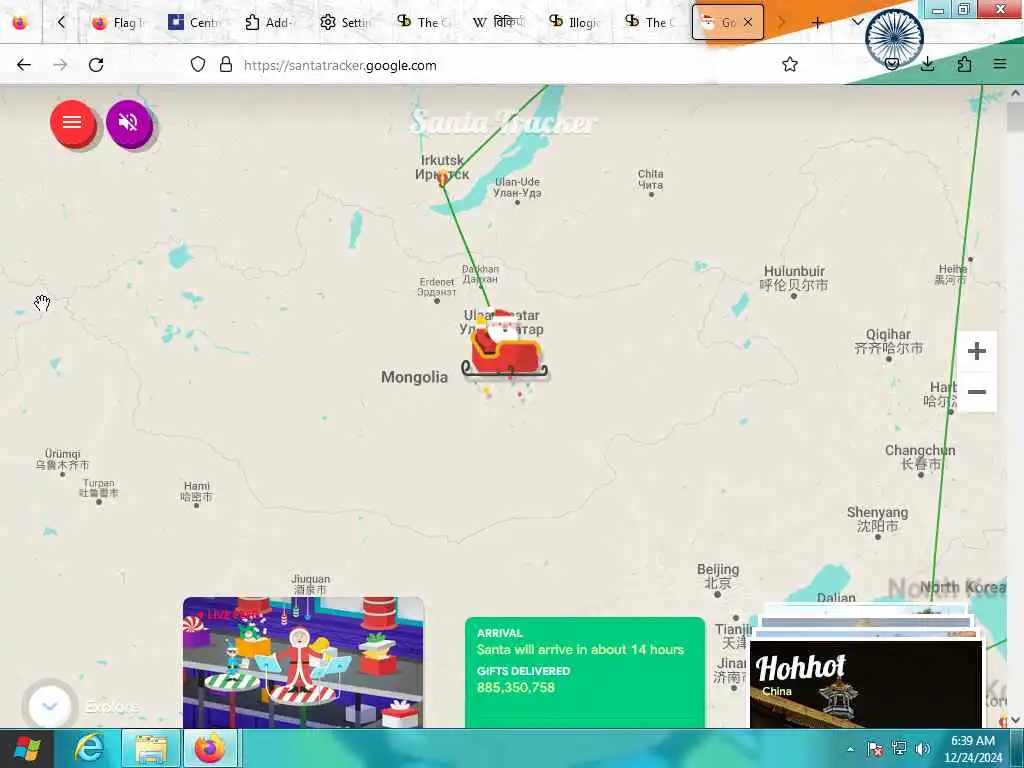Show hidden system tray icons
The width and height of the screenshot is (1024, 768).
pos(850,749)
